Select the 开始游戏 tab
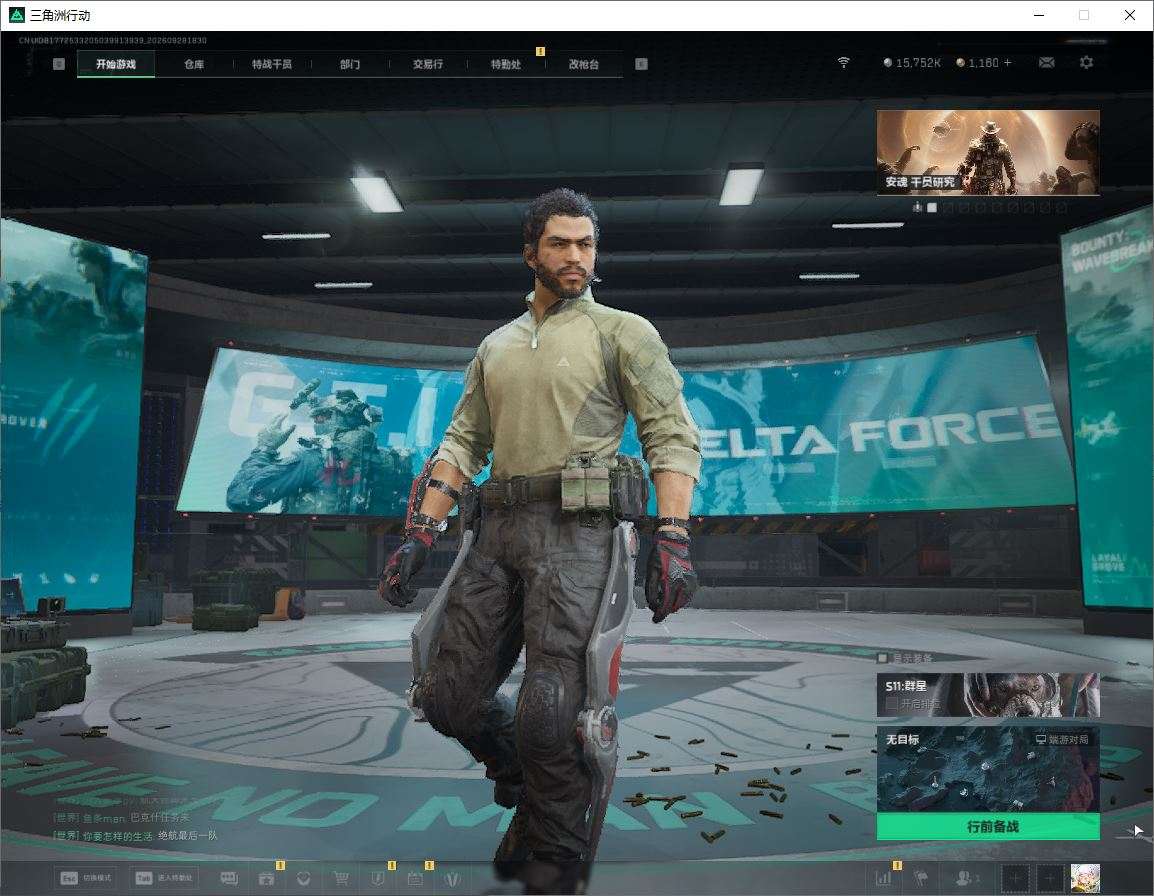 (x=116, y=64)
